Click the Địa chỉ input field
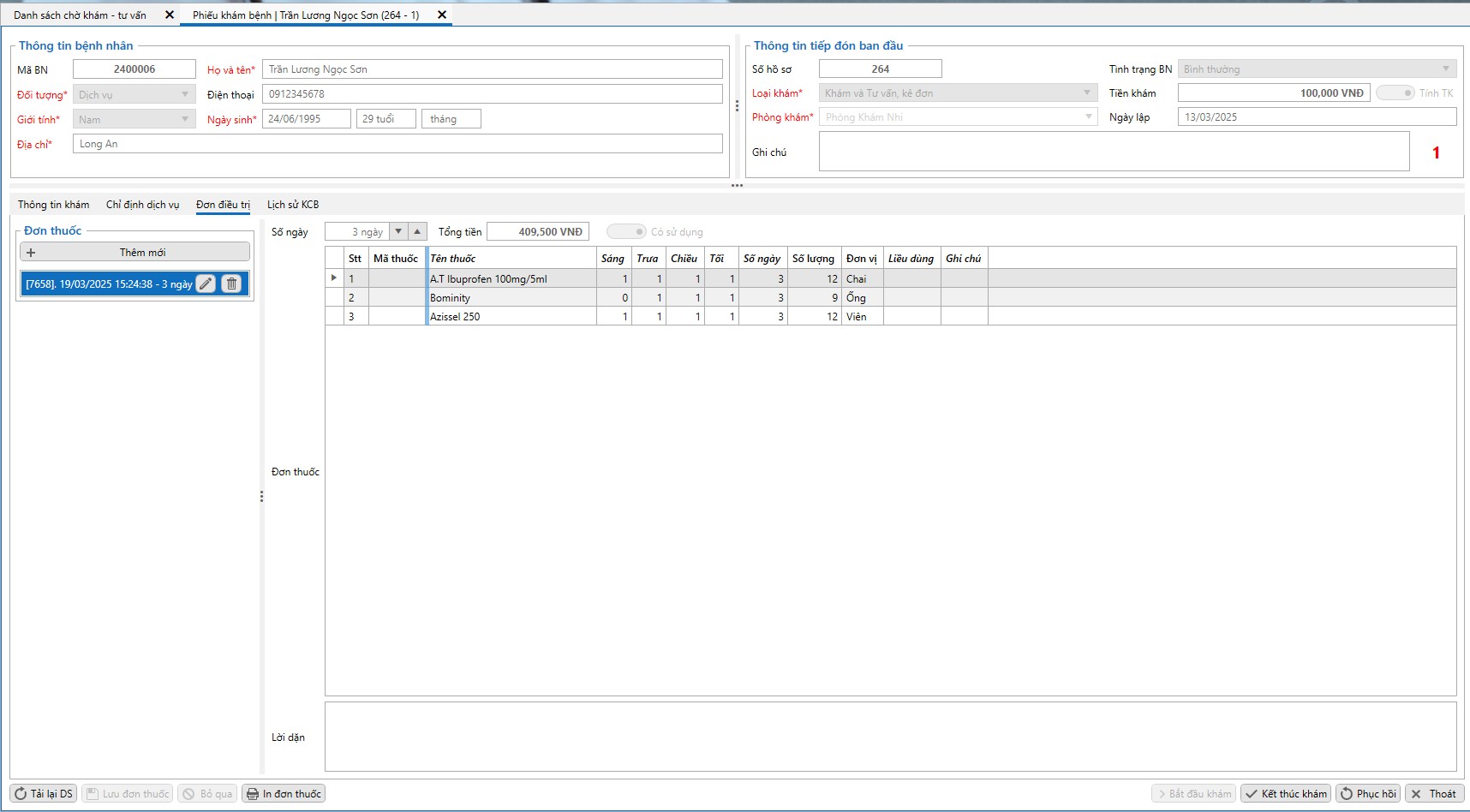 coord(397,143)
